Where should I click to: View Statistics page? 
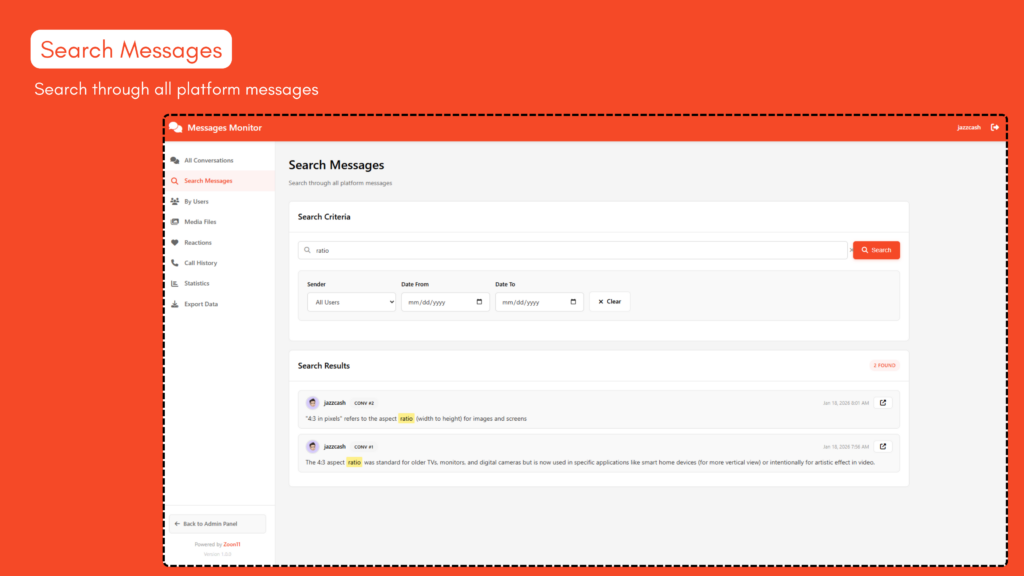pos(197,283)
